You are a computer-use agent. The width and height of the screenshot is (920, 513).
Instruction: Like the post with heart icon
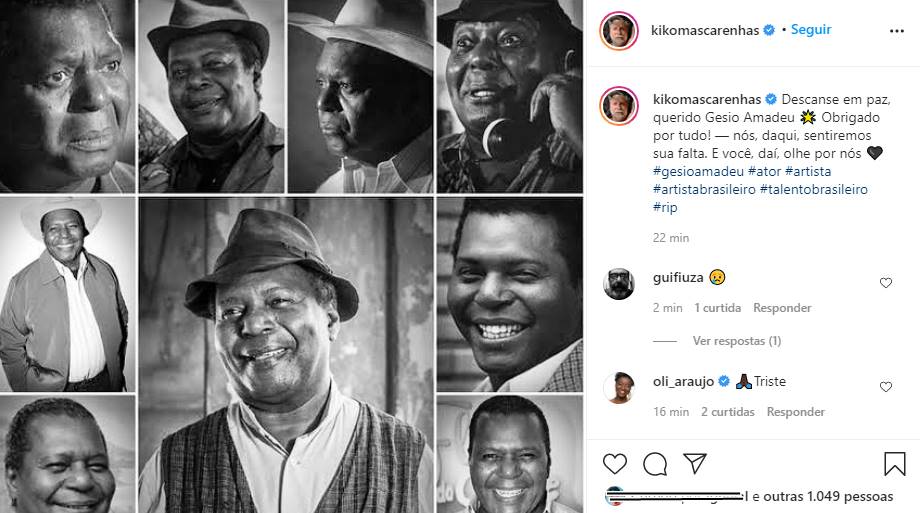tap(615, 464)
